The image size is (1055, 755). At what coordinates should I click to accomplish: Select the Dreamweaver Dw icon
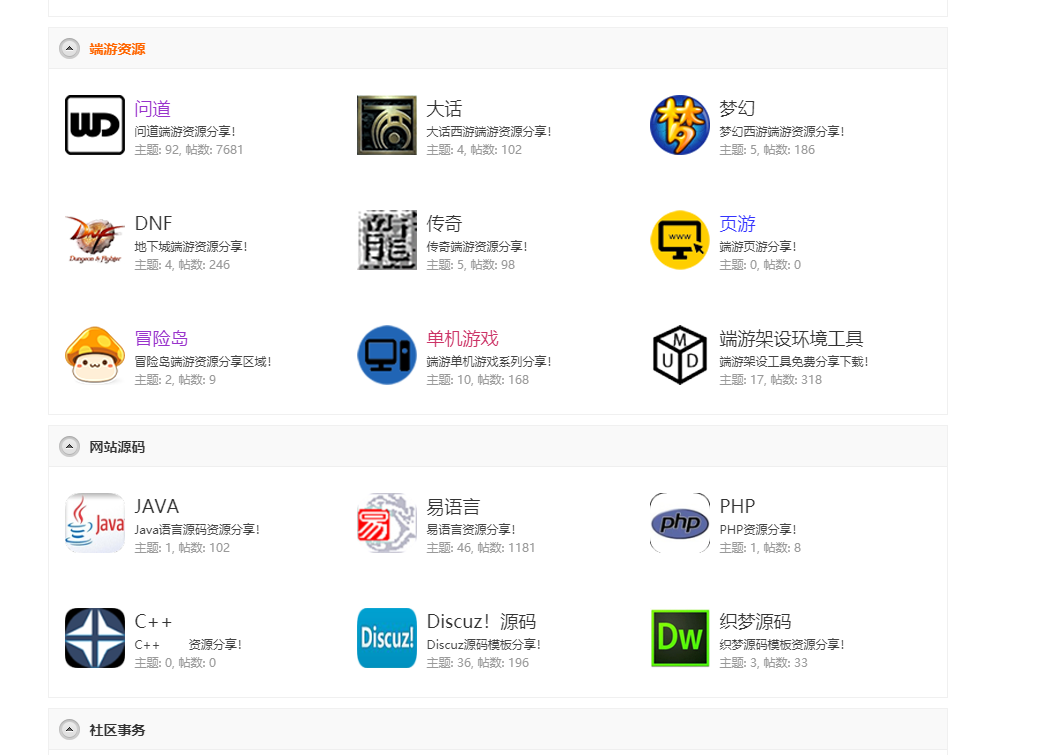pos(680,638)
